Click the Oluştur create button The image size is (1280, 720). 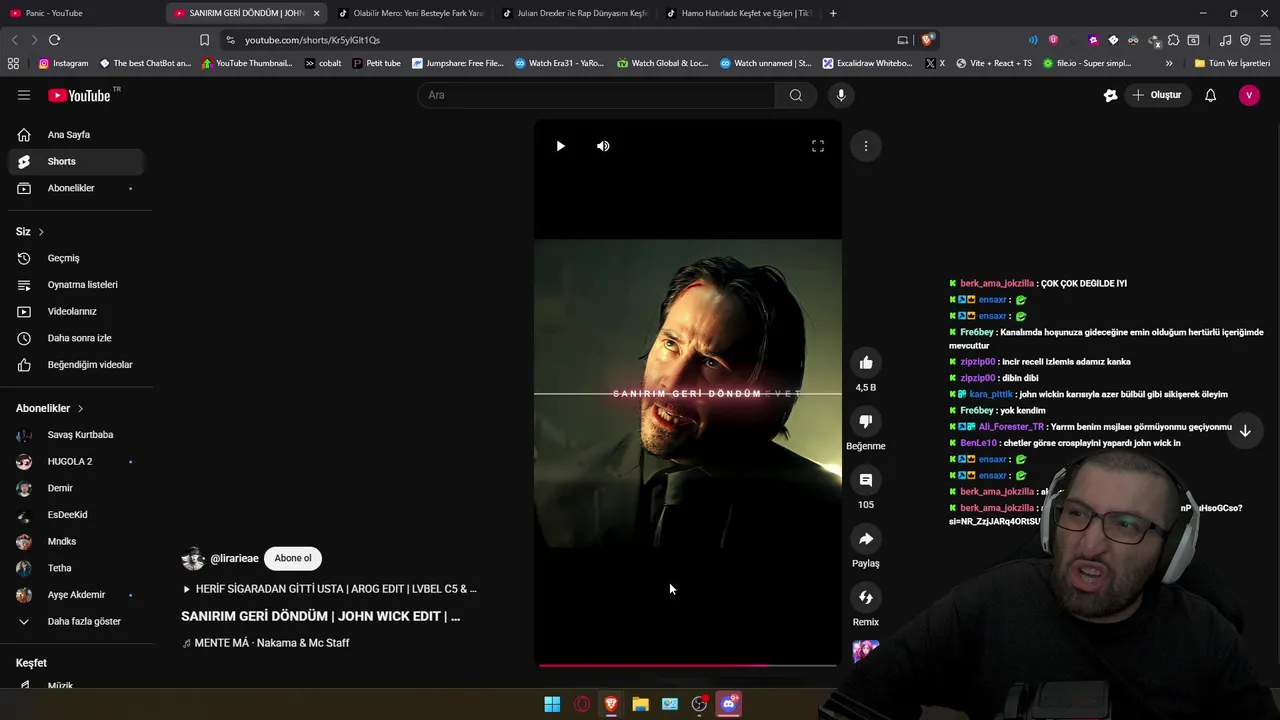[x=1157, y=95]
